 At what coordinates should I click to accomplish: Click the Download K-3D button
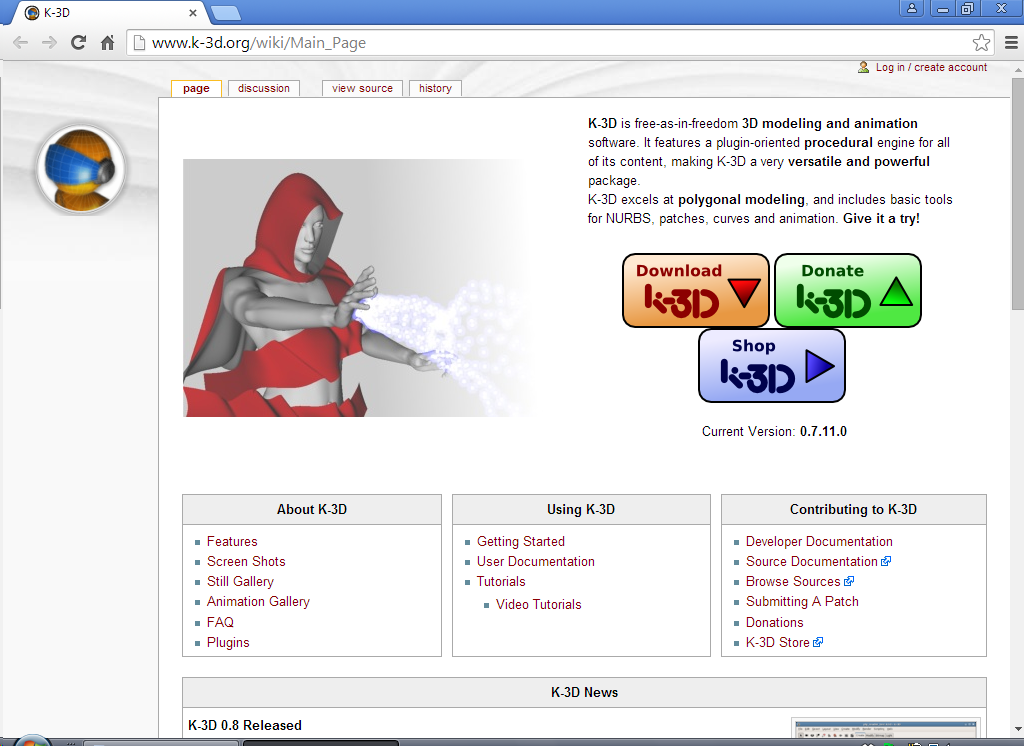pyautogui.click(x=696, y=291)
